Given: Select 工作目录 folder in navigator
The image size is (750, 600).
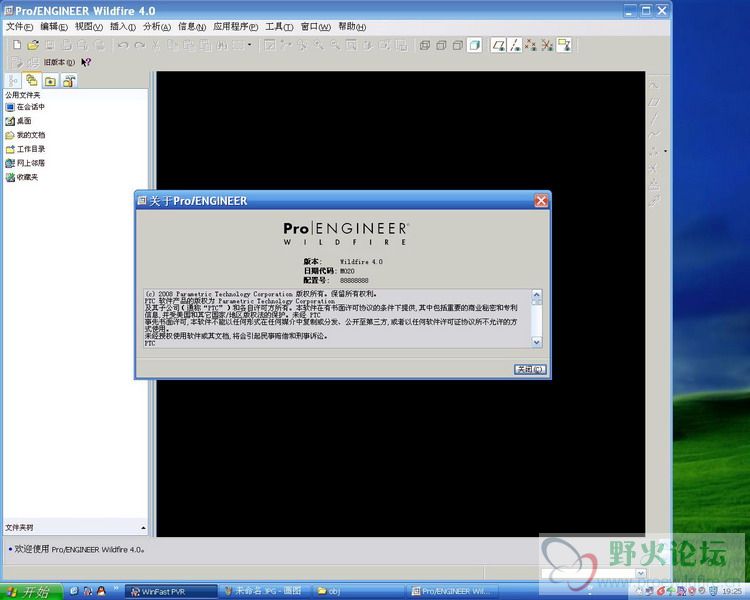Looking at the screenshot, I should [25, 149].
